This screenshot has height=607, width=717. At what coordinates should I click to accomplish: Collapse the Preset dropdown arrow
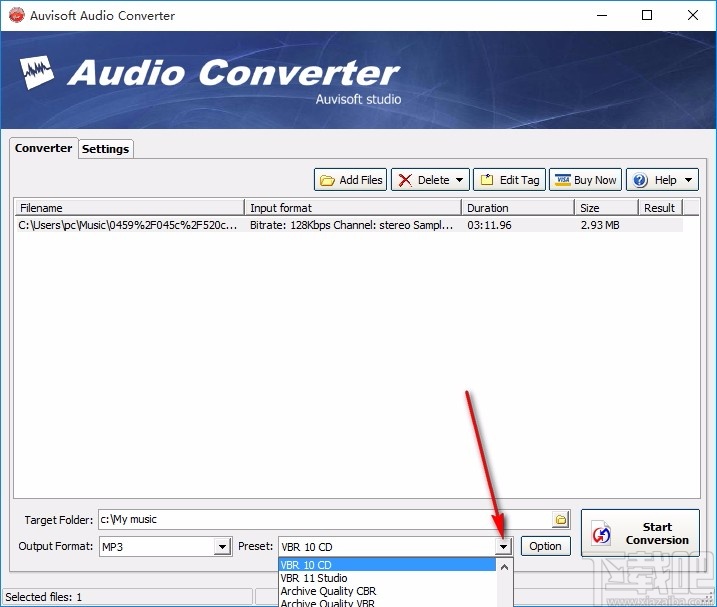tap(503, 547)
